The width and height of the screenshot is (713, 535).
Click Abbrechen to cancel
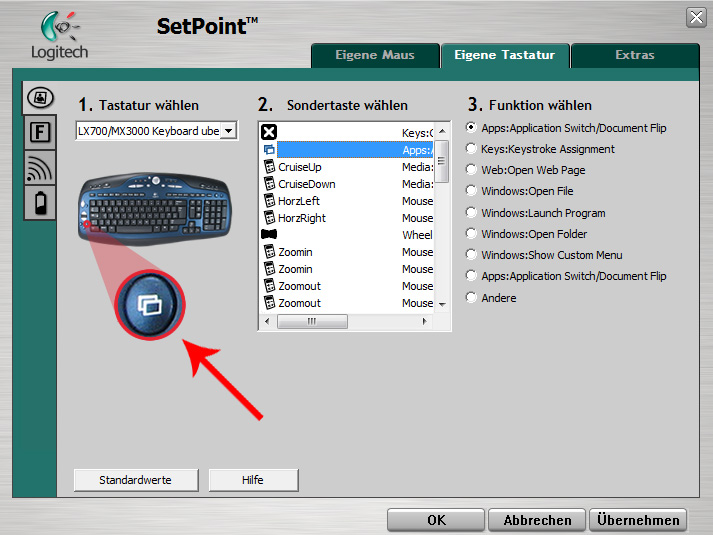pos(537,520)
